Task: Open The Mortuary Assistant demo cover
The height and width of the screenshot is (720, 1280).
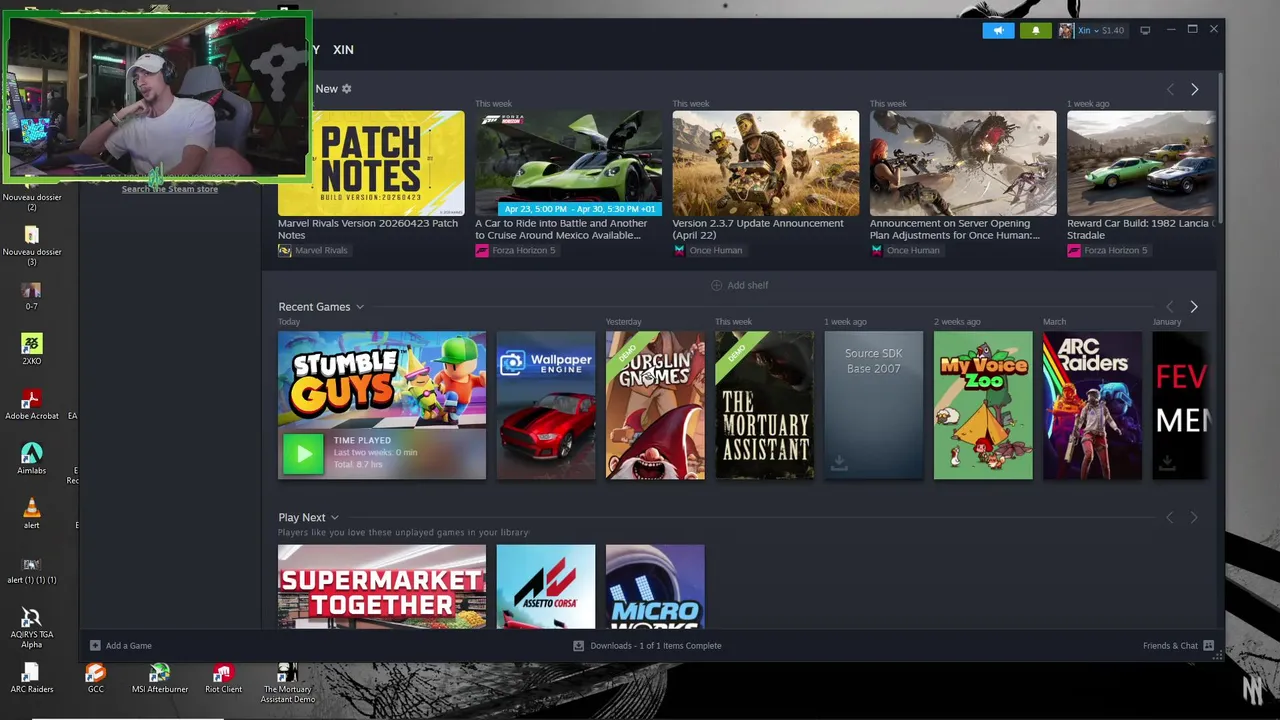Action: [764, 405]
